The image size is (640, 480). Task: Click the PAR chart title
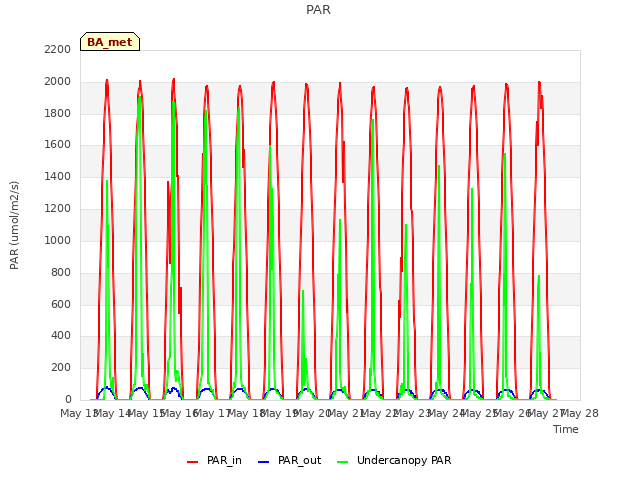click(318, 9)
